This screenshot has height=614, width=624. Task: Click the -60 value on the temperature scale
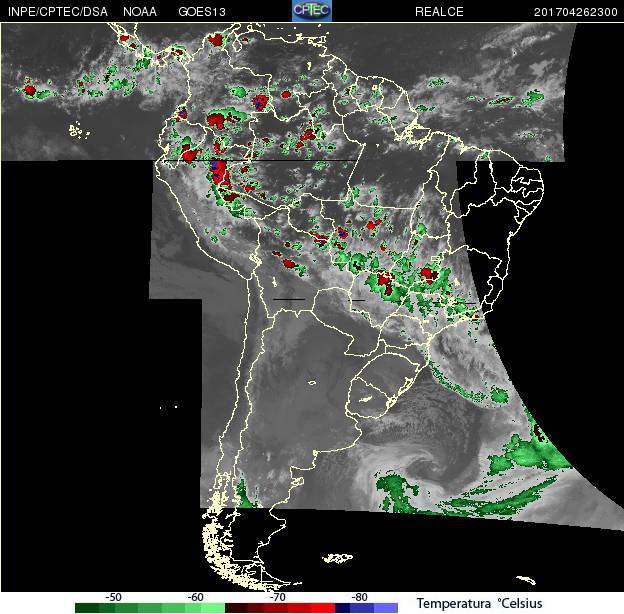point(195,597)
